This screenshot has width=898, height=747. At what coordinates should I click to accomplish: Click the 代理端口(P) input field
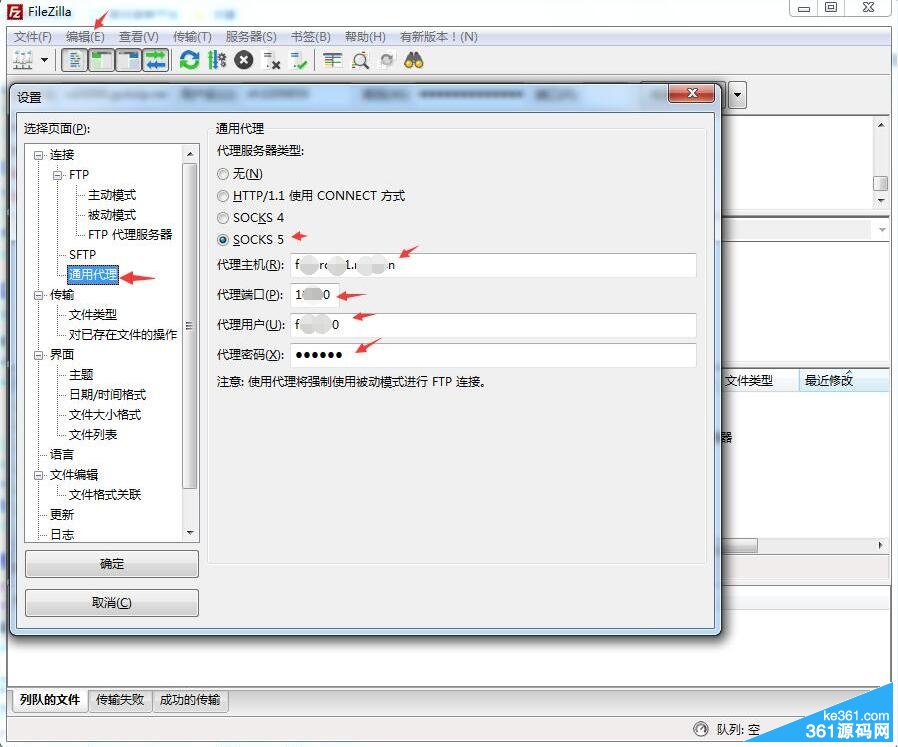pyautogui.click(x=314, y=295)
